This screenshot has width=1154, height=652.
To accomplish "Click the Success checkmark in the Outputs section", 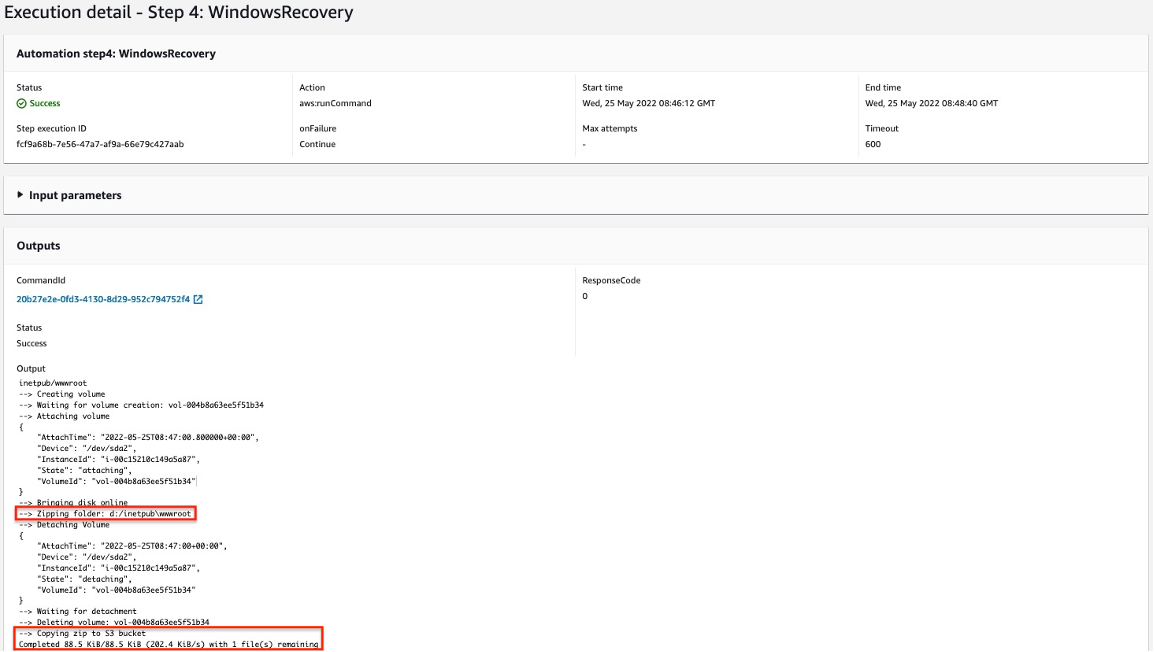I will 30,343.
